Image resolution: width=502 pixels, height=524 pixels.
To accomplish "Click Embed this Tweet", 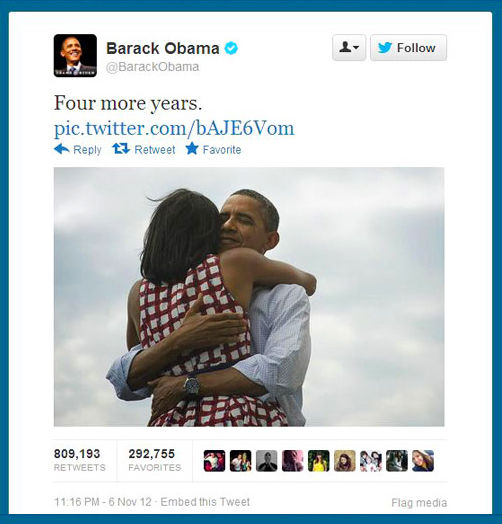I will pyautogui.click(x=205, y=502).
